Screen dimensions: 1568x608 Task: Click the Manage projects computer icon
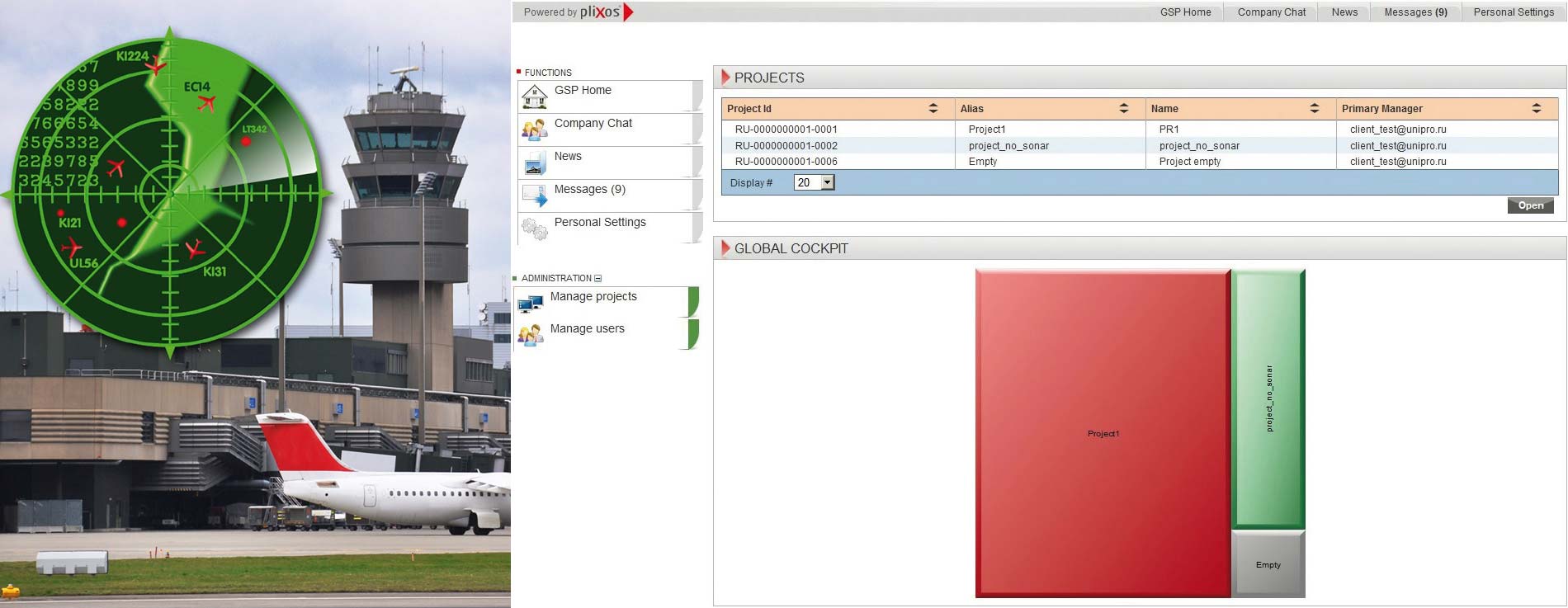click(x=530, y=304)
